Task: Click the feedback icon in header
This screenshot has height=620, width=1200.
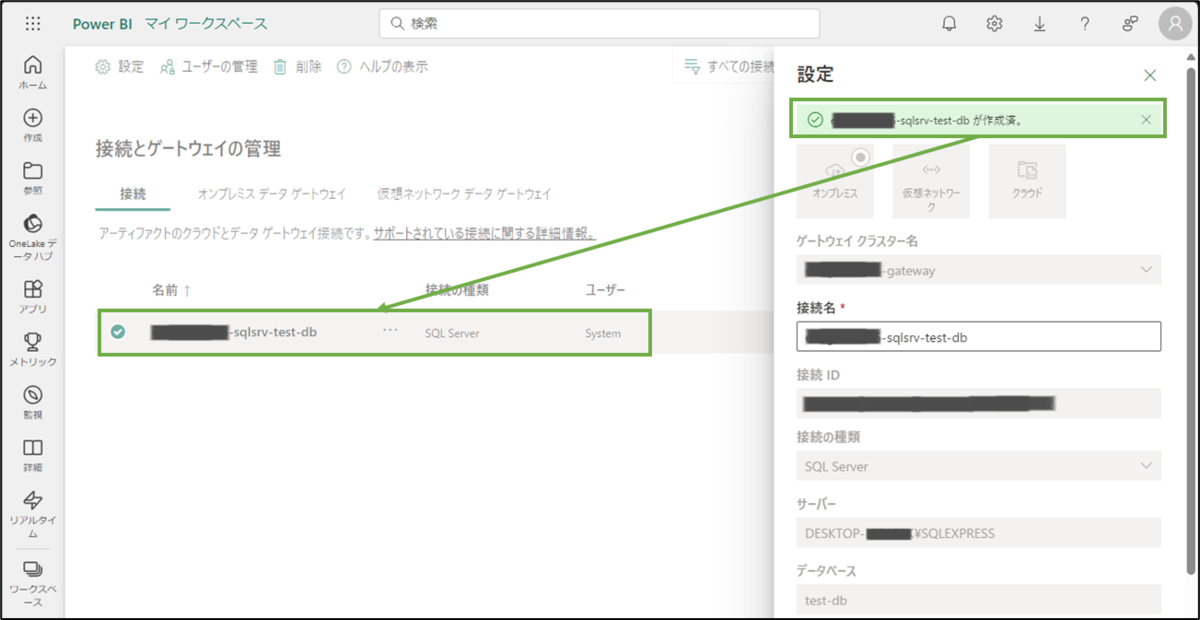Action: [x=1130, y=24]
